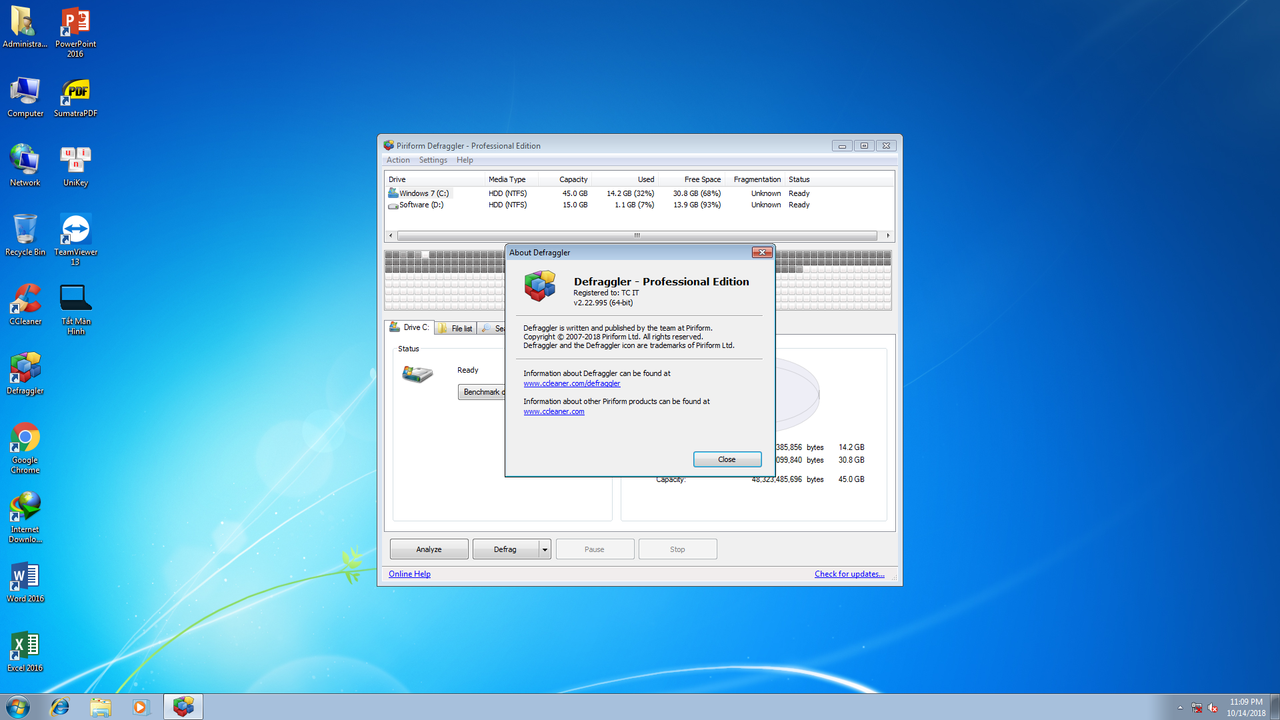Select the Word 2016 desktop icon
The width and height of the screenshot is (1280, 720).
click(x=25, y=582)
